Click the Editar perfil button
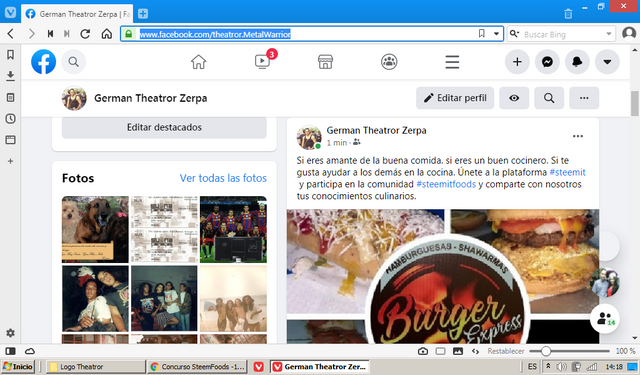640x375 pixels. [455, 98]
